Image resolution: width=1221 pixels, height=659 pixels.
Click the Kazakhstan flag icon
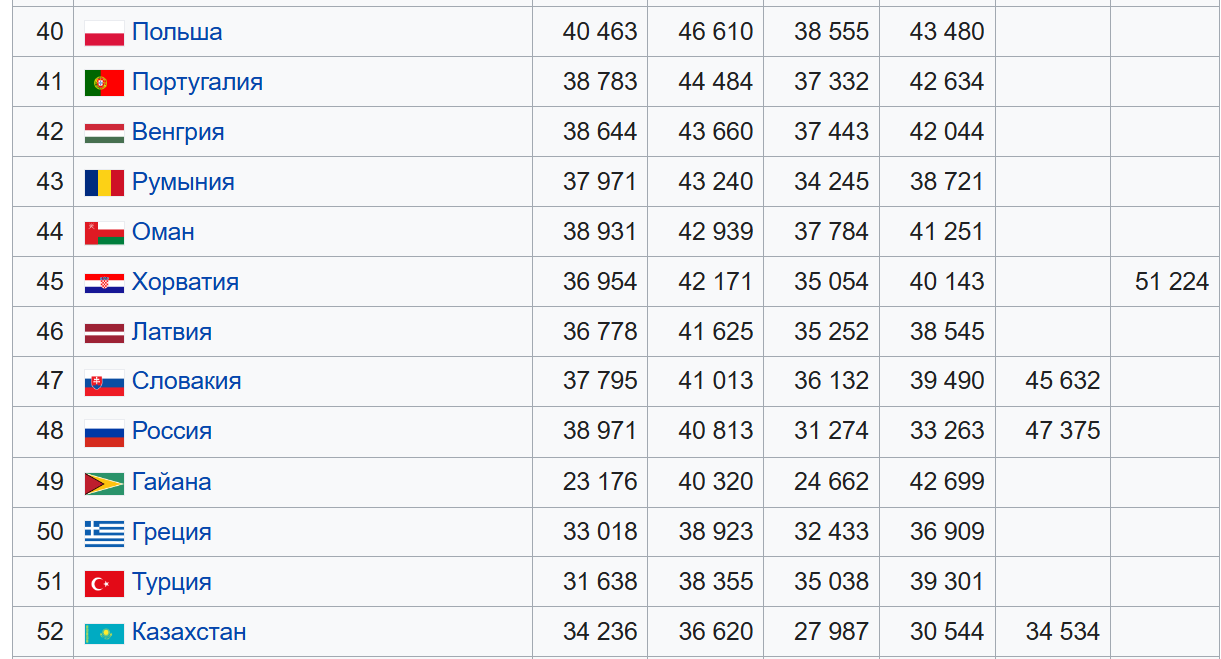point(104,633)
